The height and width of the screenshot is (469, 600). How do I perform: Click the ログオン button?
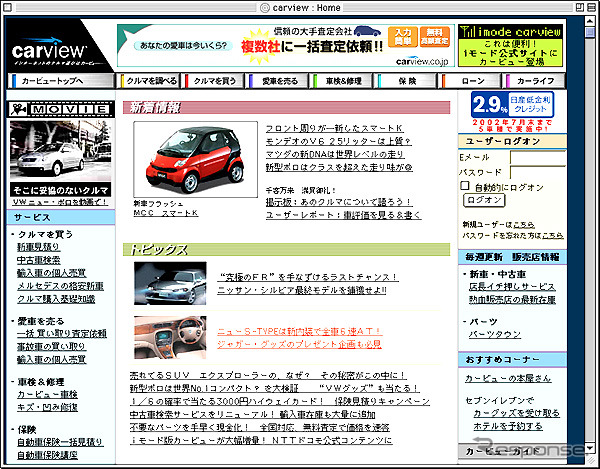tap(484, 200)
